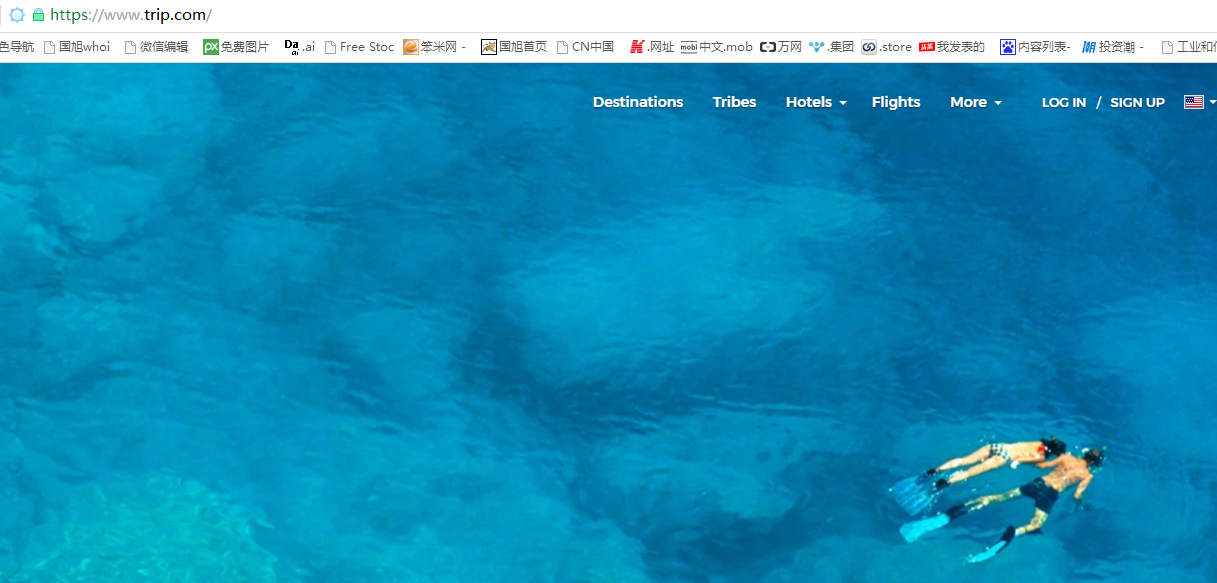This screenshot has height=583, width=1217.
Task: Click the page loading spinner icon
Action: pos(17,15)
